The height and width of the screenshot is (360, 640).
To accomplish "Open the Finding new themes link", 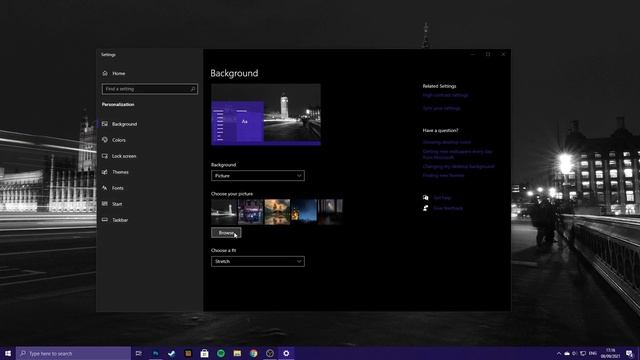I will [x=443, y=176].
